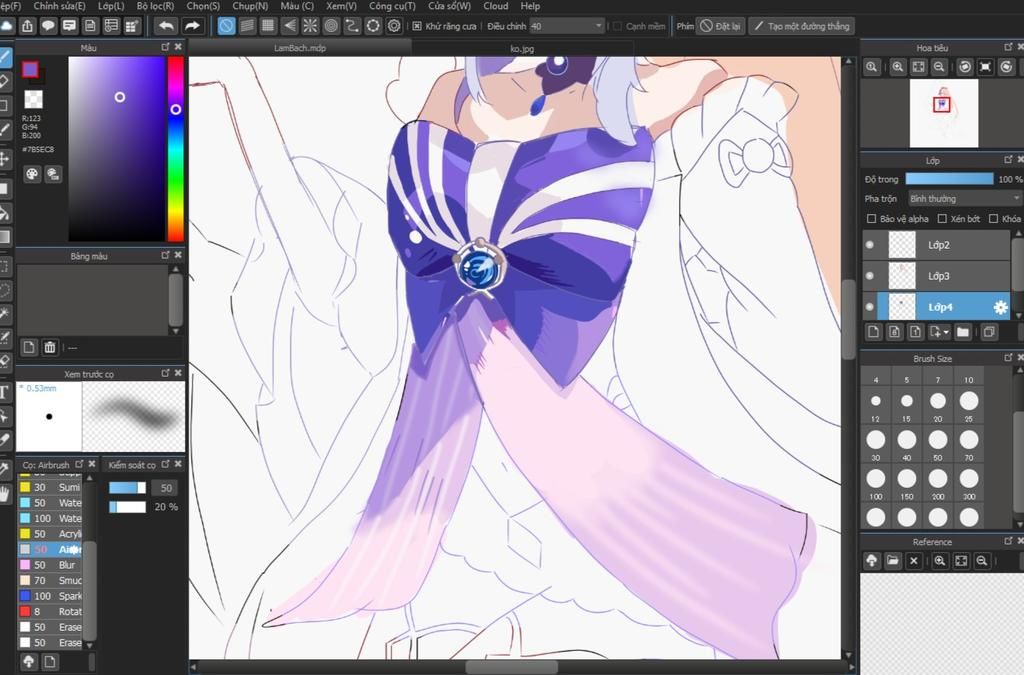Zoom out on the navigator preview
Screen dimensions: 1024x675
tap(938, 67)
